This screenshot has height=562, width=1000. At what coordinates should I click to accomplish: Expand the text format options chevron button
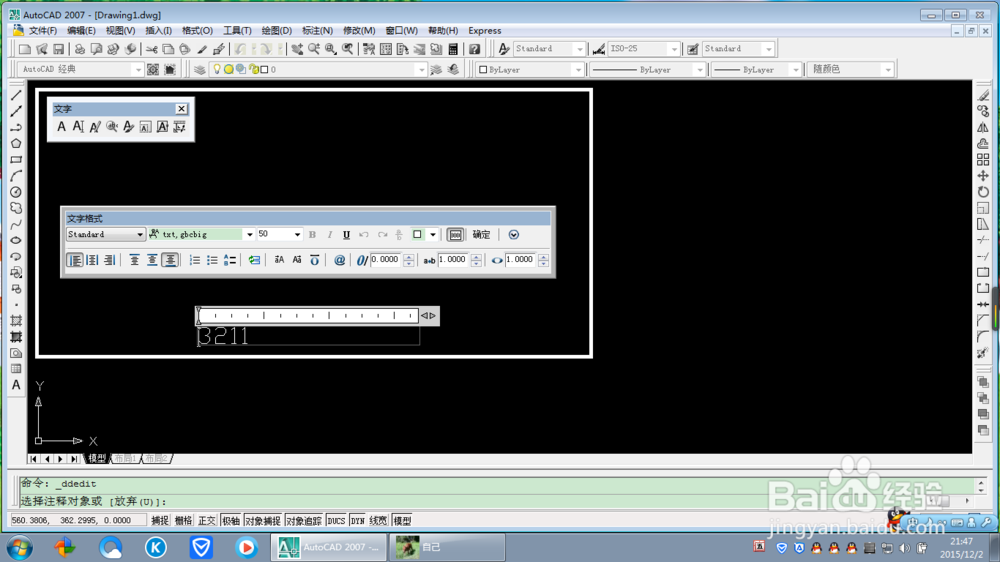click(x=513, y=235)
